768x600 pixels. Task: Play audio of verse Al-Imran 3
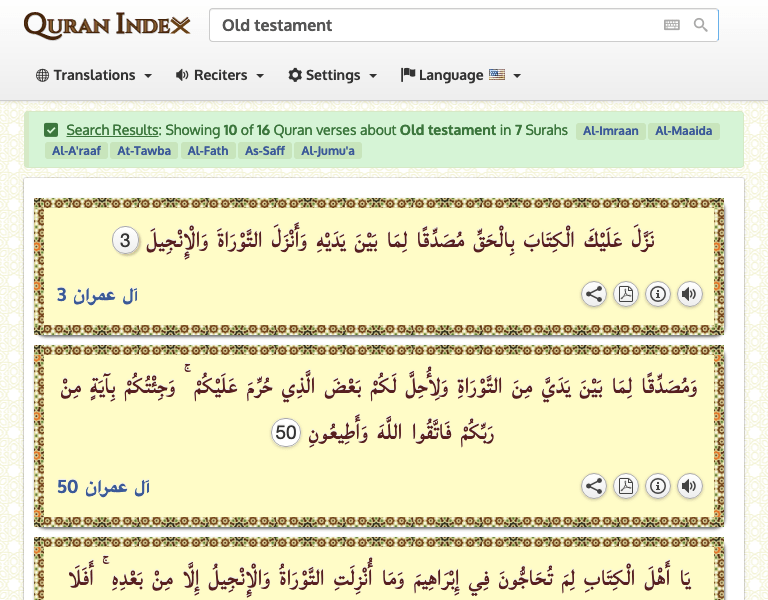click(x=689, y=294)
